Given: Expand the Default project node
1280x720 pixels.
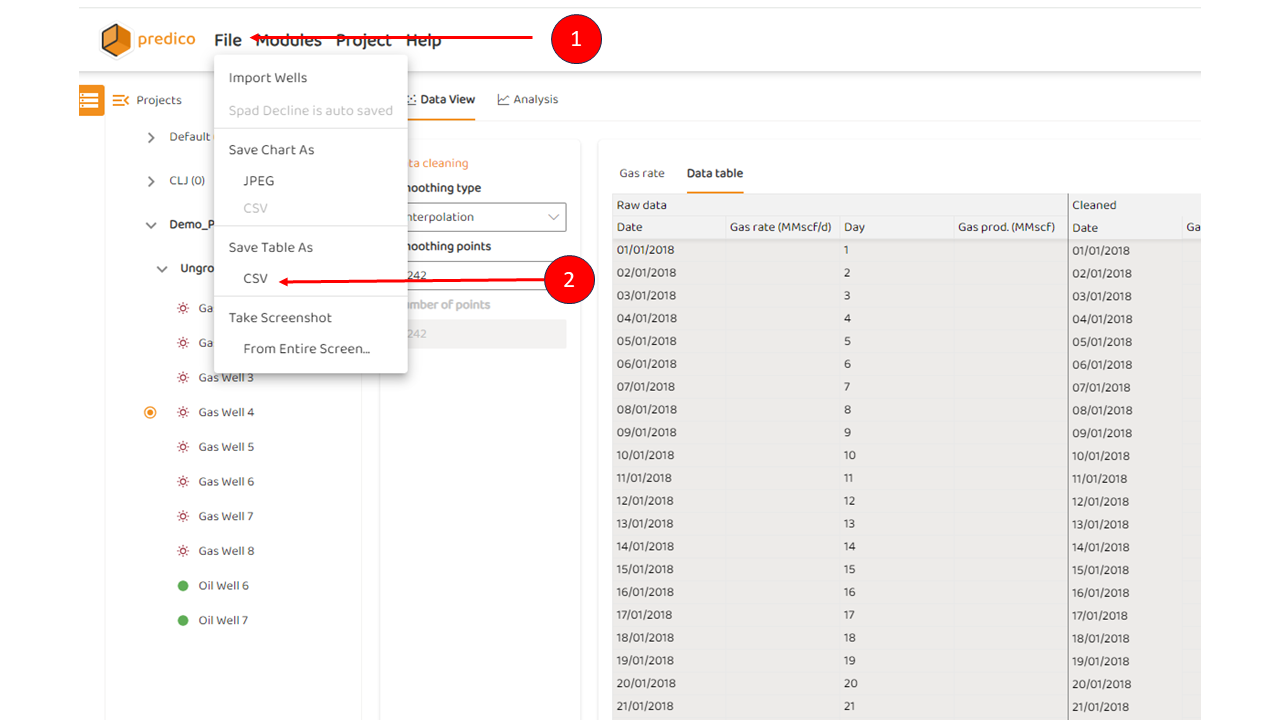Looking at the screenshot, I should click(x=151, y=137).
